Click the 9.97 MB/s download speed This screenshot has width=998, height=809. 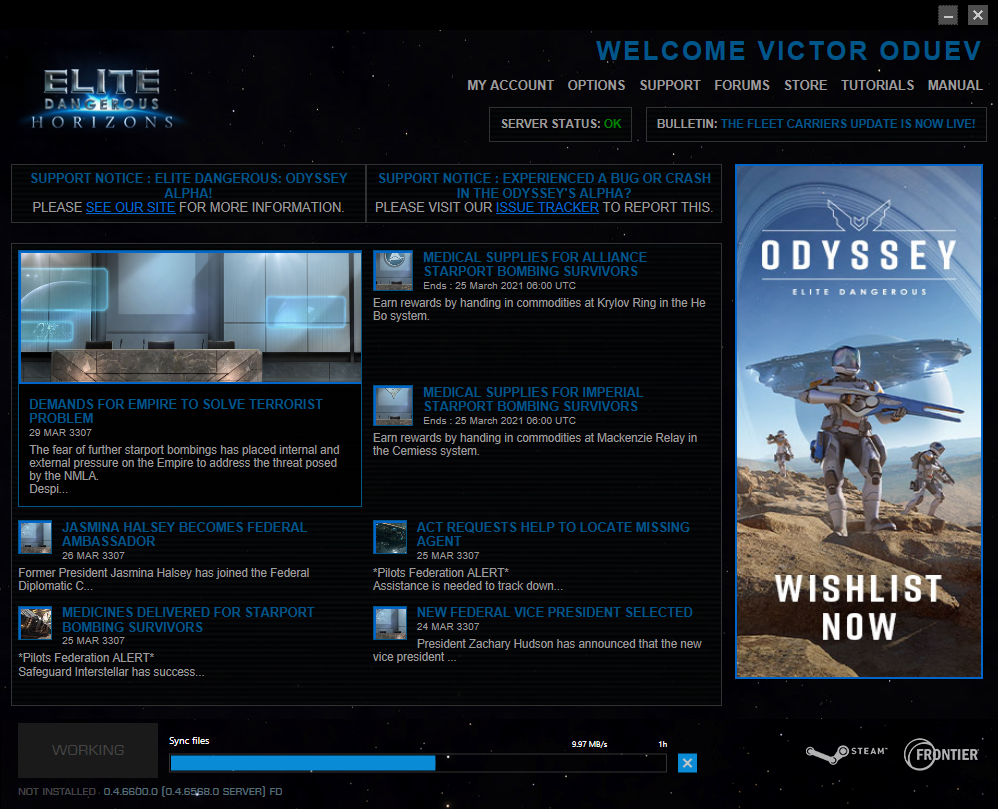(589, 744)
